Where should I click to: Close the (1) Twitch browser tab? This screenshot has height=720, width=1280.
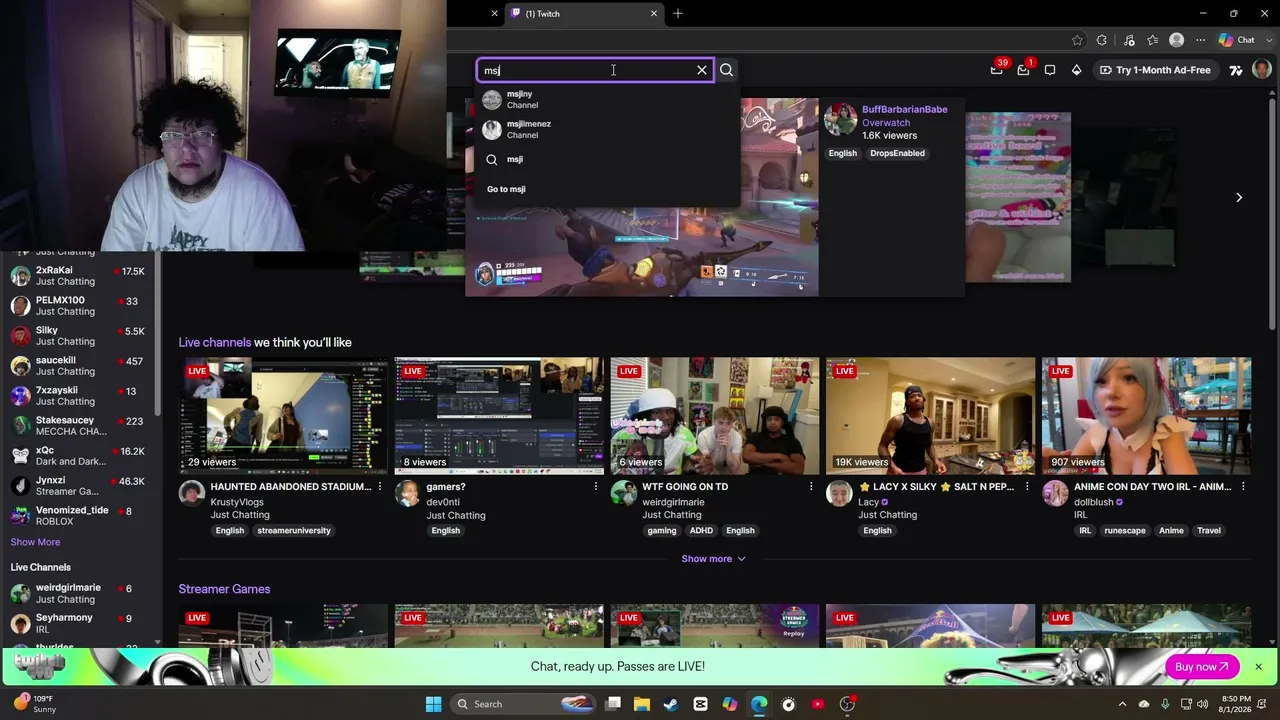point(654,13)
